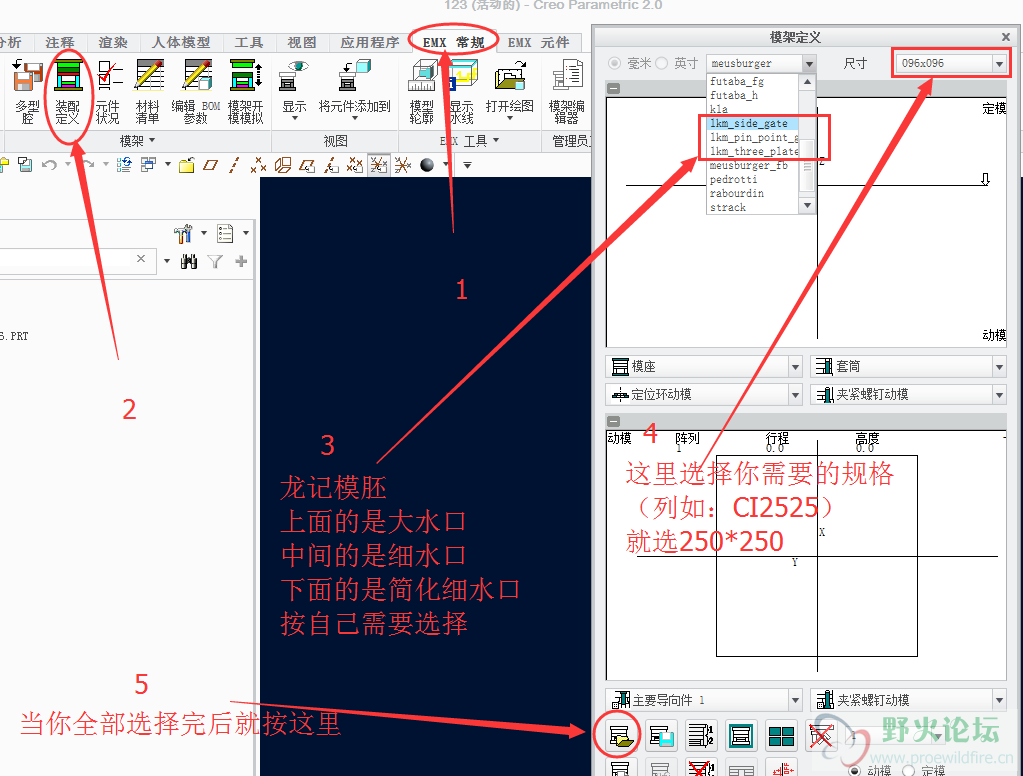
Task: Open the 材料清单 bill of materials
Action: [x=148, y=91]
